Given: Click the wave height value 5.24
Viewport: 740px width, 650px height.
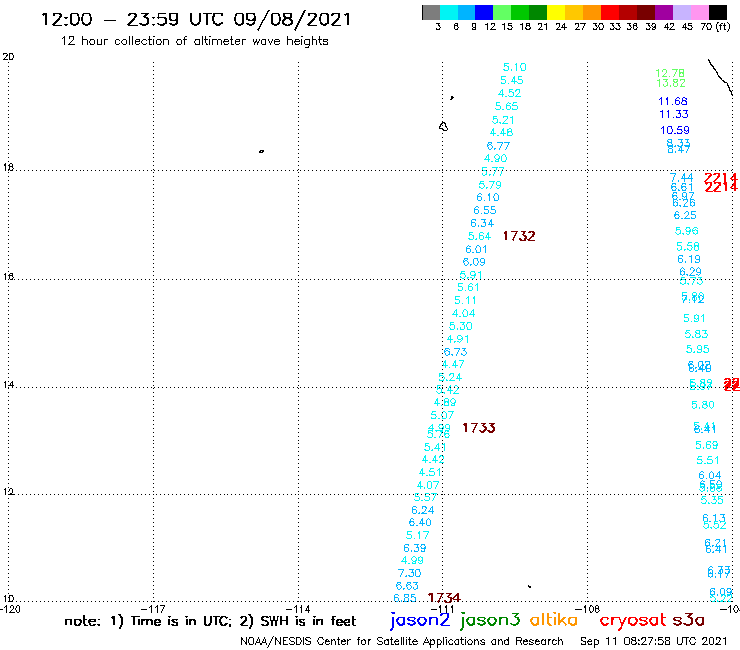Looking at the screenshot, I should click(450, 377).
